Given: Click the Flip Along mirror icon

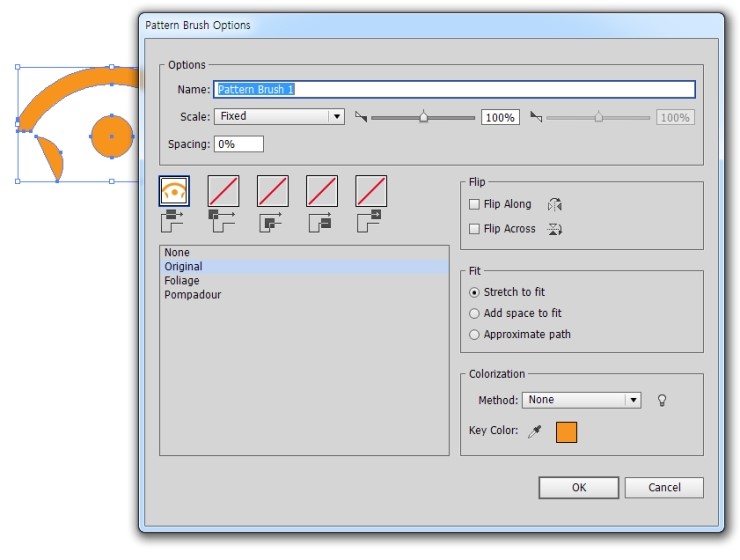Looking at the screenshot, I should [555, 204].
